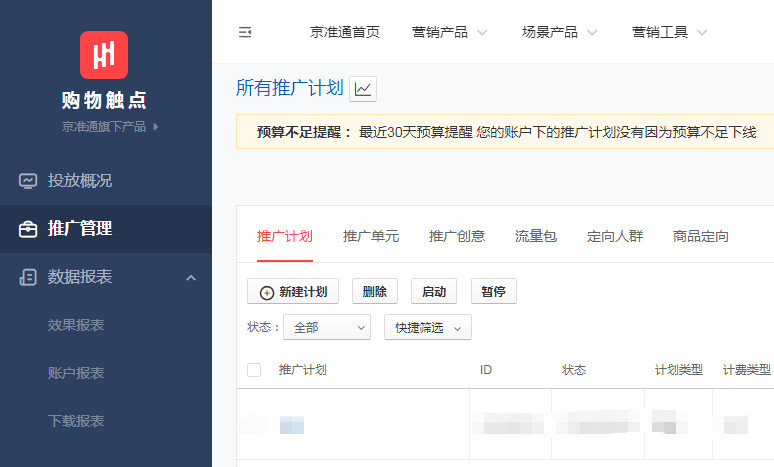Image resolution: width=774 pixels, height=467 pixels.
Task: Click the 购物触点 red logo icon
Action: click(104, 55)
